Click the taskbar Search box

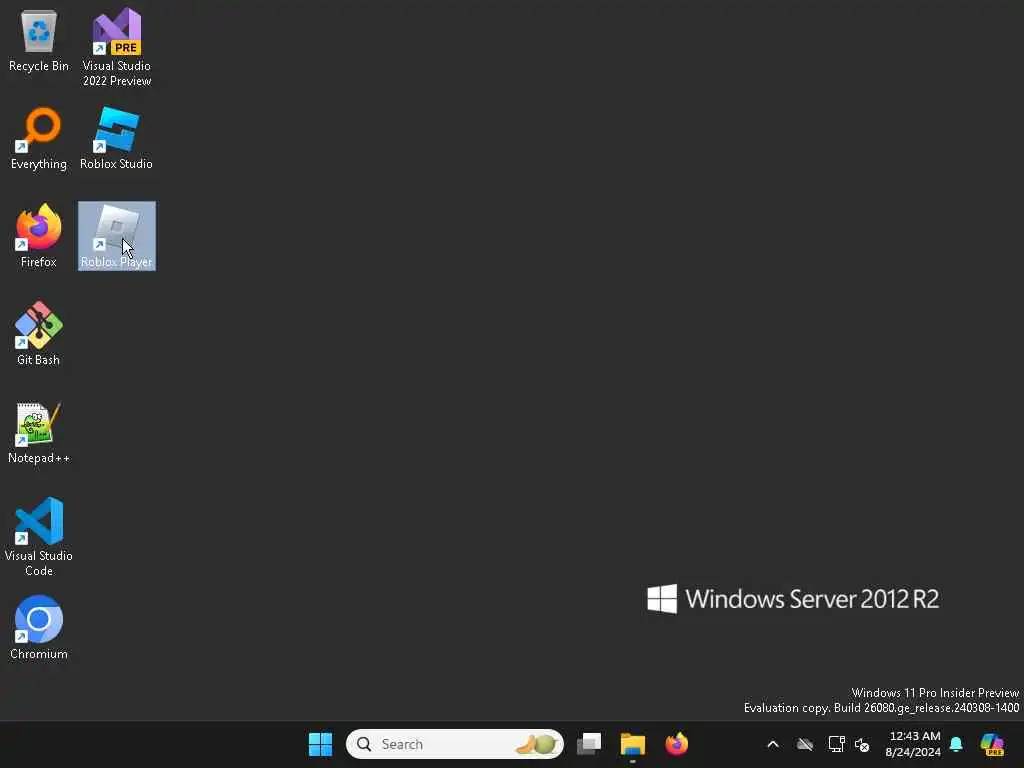(455, 744)
